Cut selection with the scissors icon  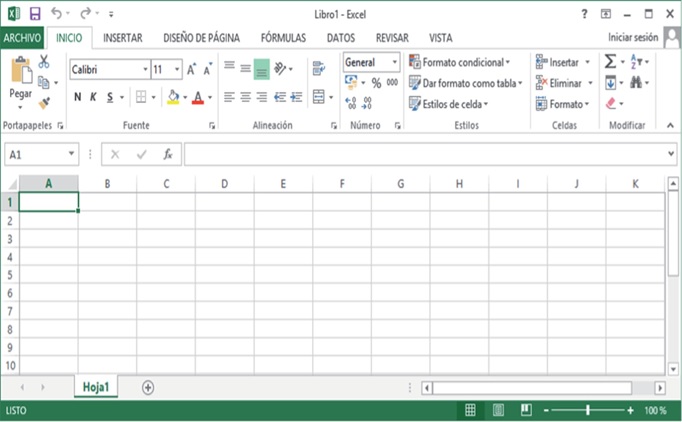click(x=43, y=61)
